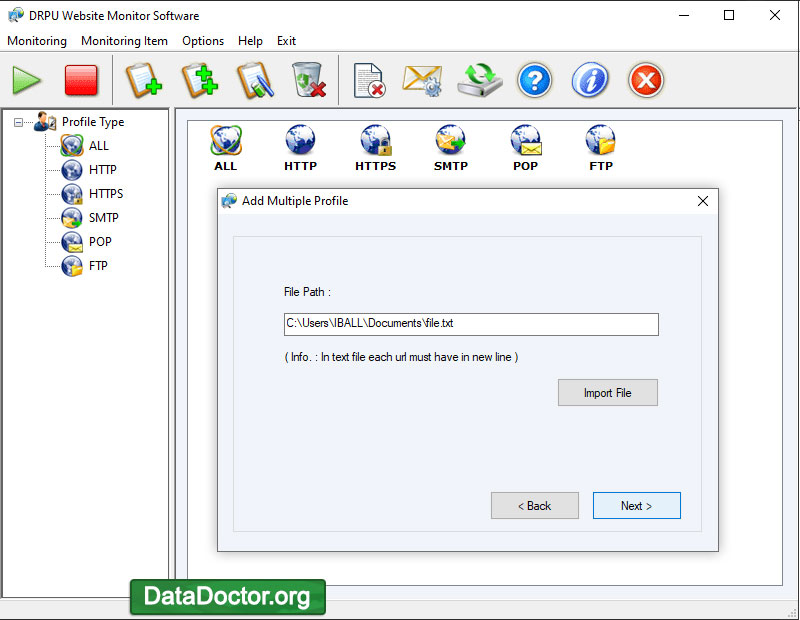Start monitoring with the green play icon

[26, 82]
